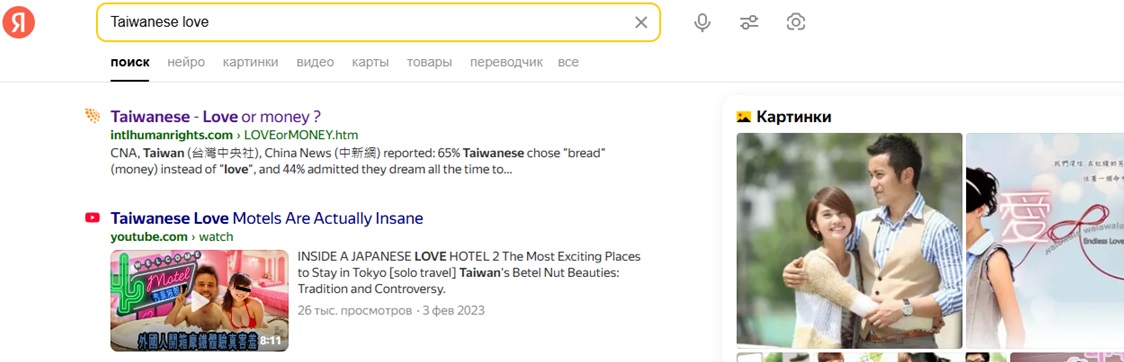Click the intlhumanrights site favicon
This screenshot has height=362, width=1124.
[92, 116]
